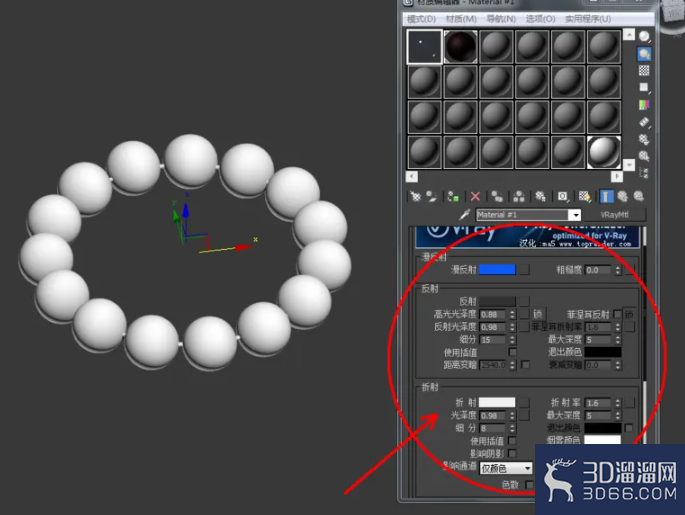Toggle 使用插值 checkbox in 反射 section

pyautogui.click(x=512, y=352)
